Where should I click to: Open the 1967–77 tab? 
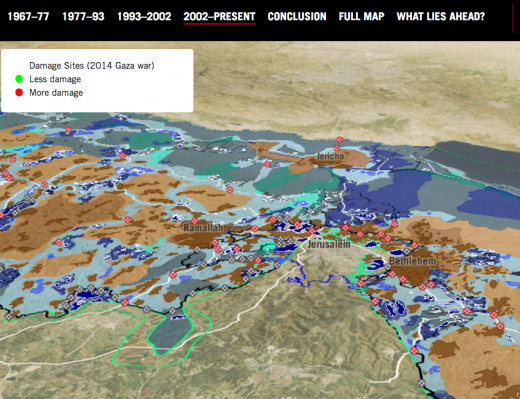tap(28, 16)
